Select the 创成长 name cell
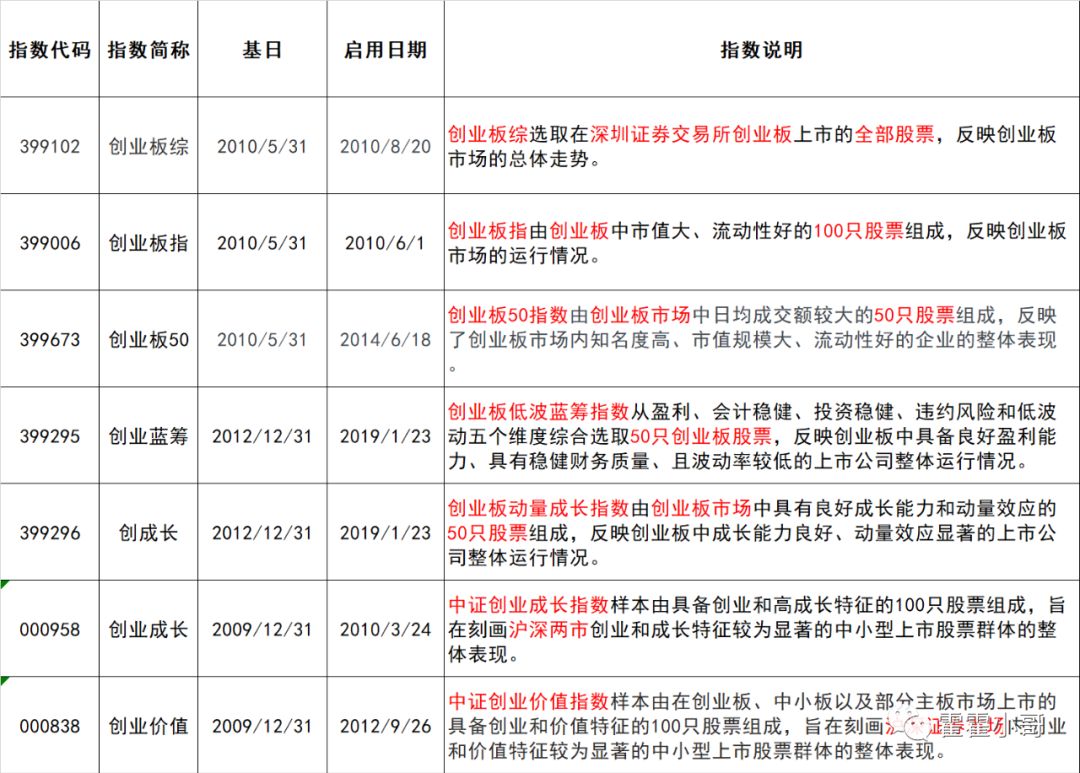The height and width of the screenshot is (773, 1080). (x=148, y=533)
